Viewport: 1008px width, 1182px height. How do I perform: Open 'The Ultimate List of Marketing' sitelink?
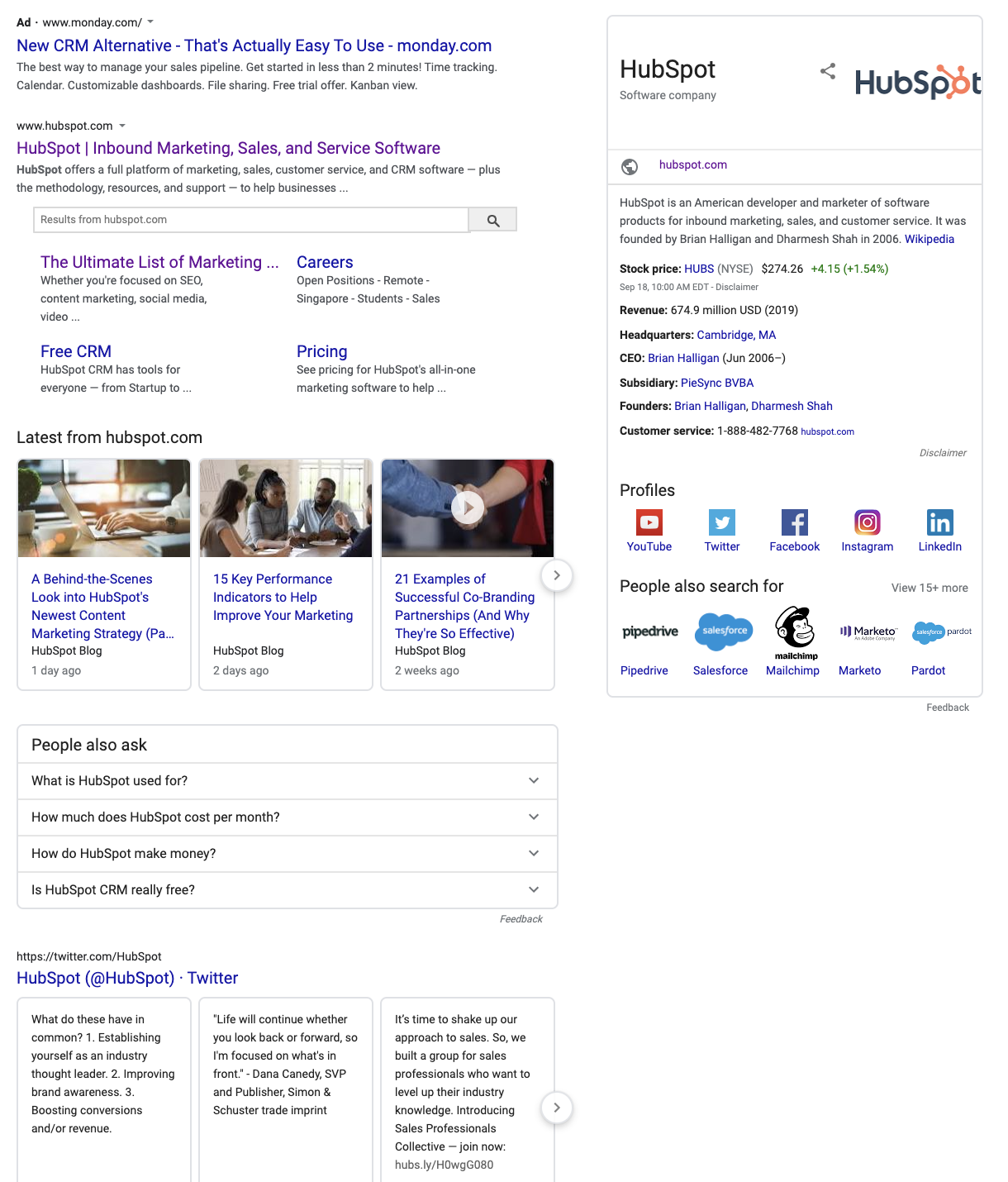coord(159,262)
